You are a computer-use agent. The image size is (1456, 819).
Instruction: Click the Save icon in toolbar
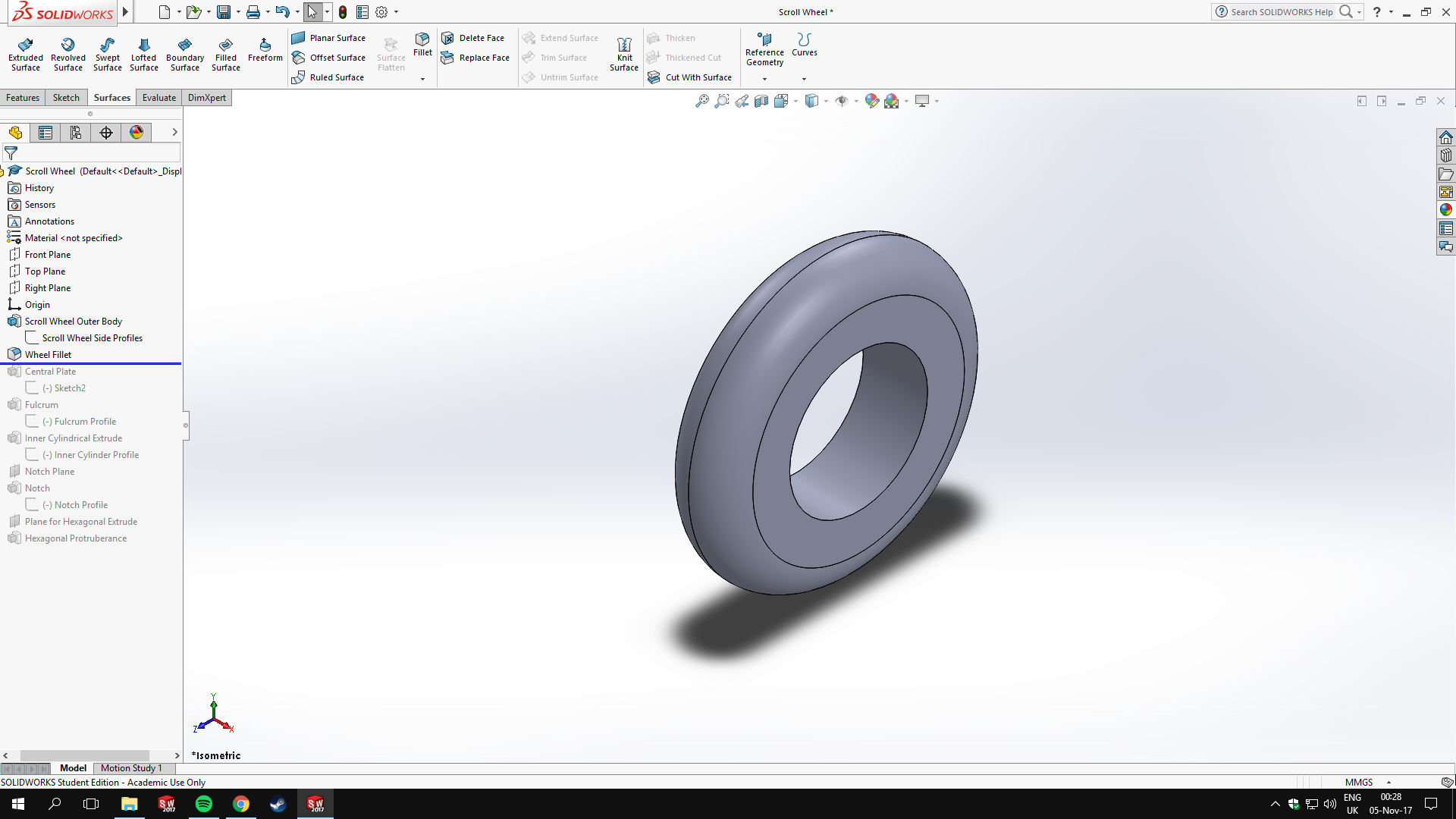tap(224, 12)
